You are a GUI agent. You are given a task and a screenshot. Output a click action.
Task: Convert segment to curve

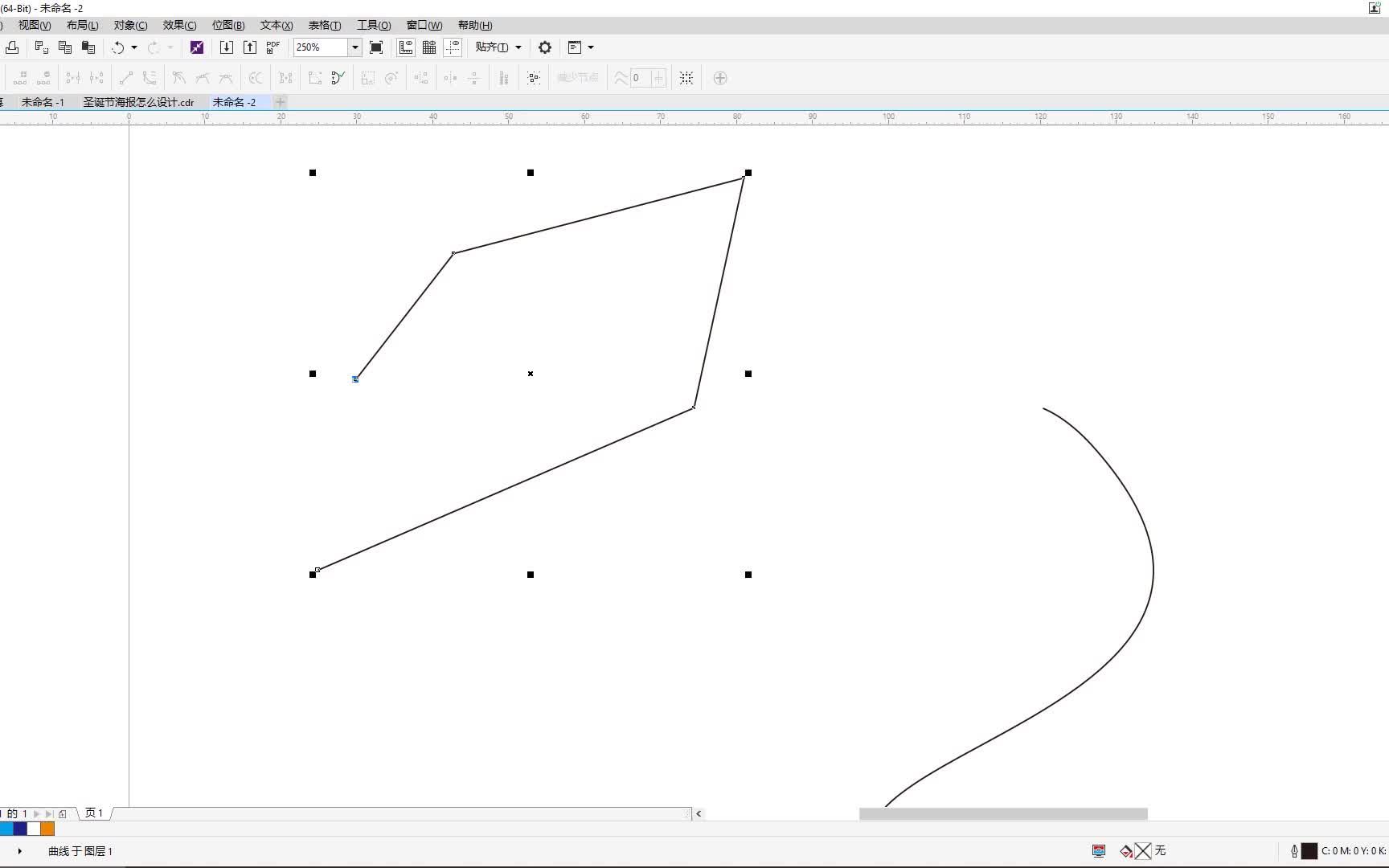click(150, 78)
